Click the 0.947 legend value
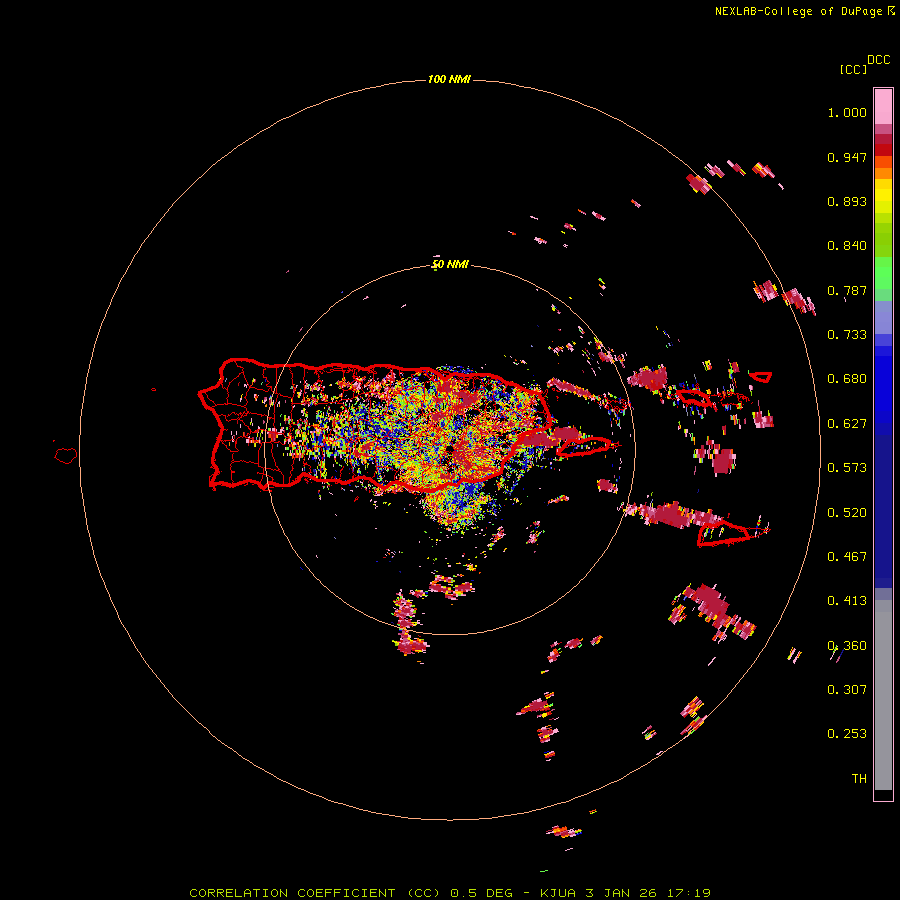 click(847, 157)
